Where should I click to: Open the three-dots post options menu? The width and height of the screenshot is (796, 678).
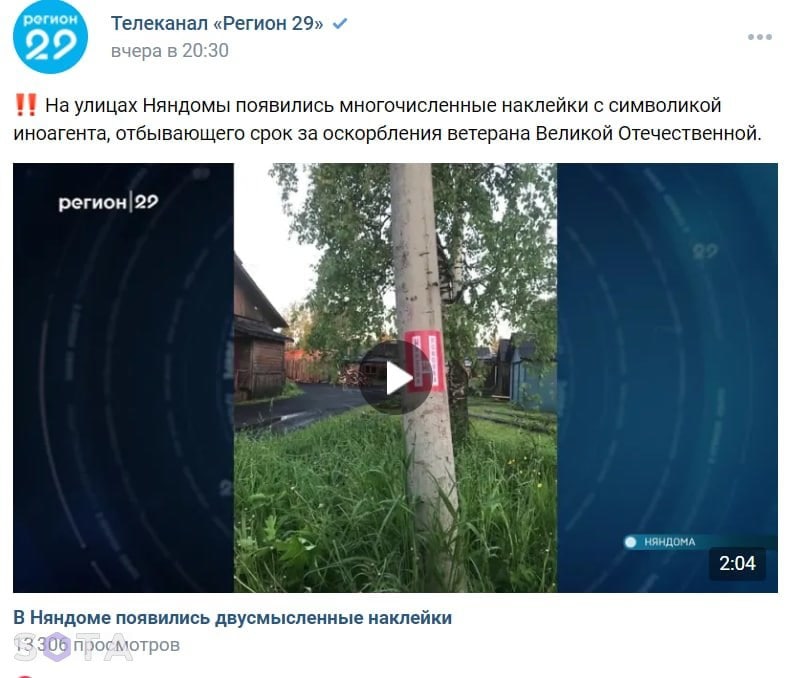click(759, 37)
